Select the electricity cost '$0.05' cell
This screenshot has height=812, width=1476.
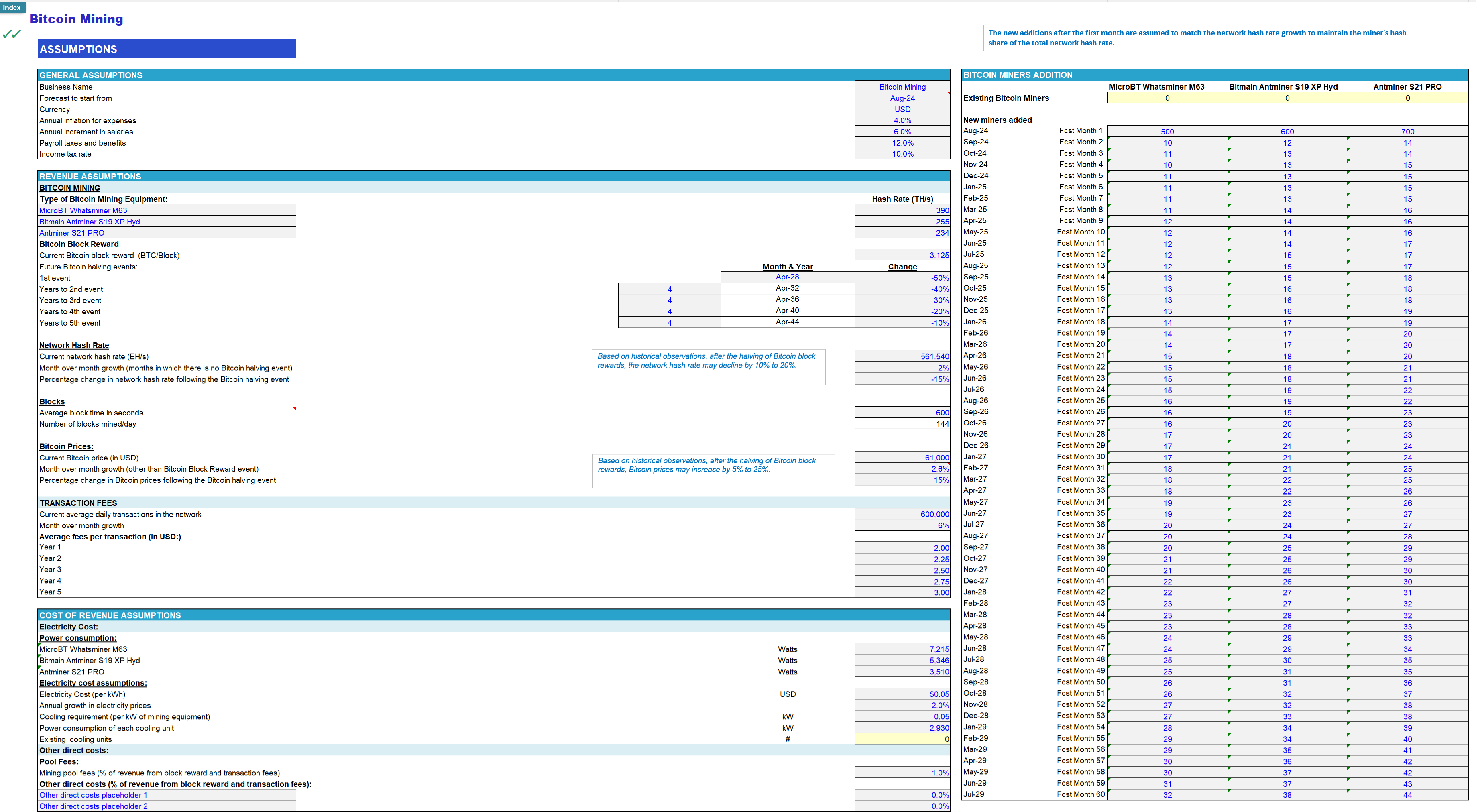(x=902, y=694)
